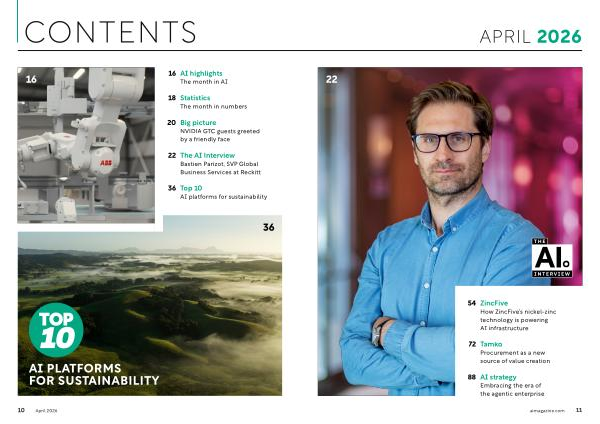The width and height of the screenshot is (600, 424).
Task: Click page number 22 on portrait photo
Action: click(332, 79)
